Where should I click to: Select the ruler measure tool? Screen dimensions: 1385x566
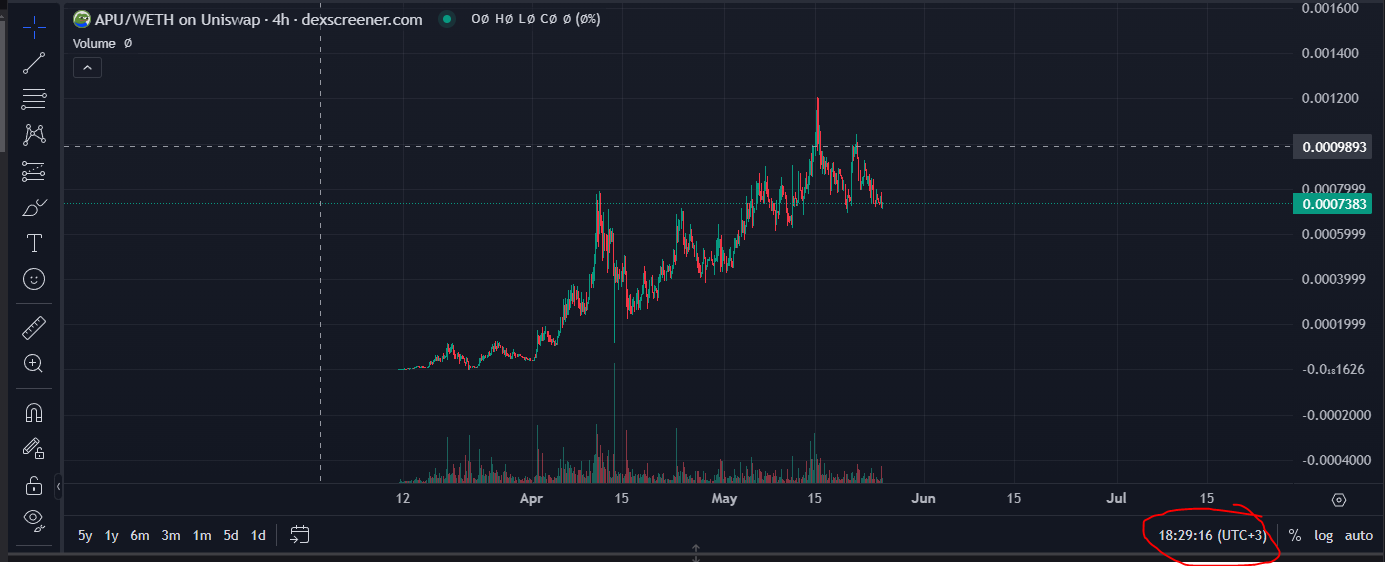point(34,327)
